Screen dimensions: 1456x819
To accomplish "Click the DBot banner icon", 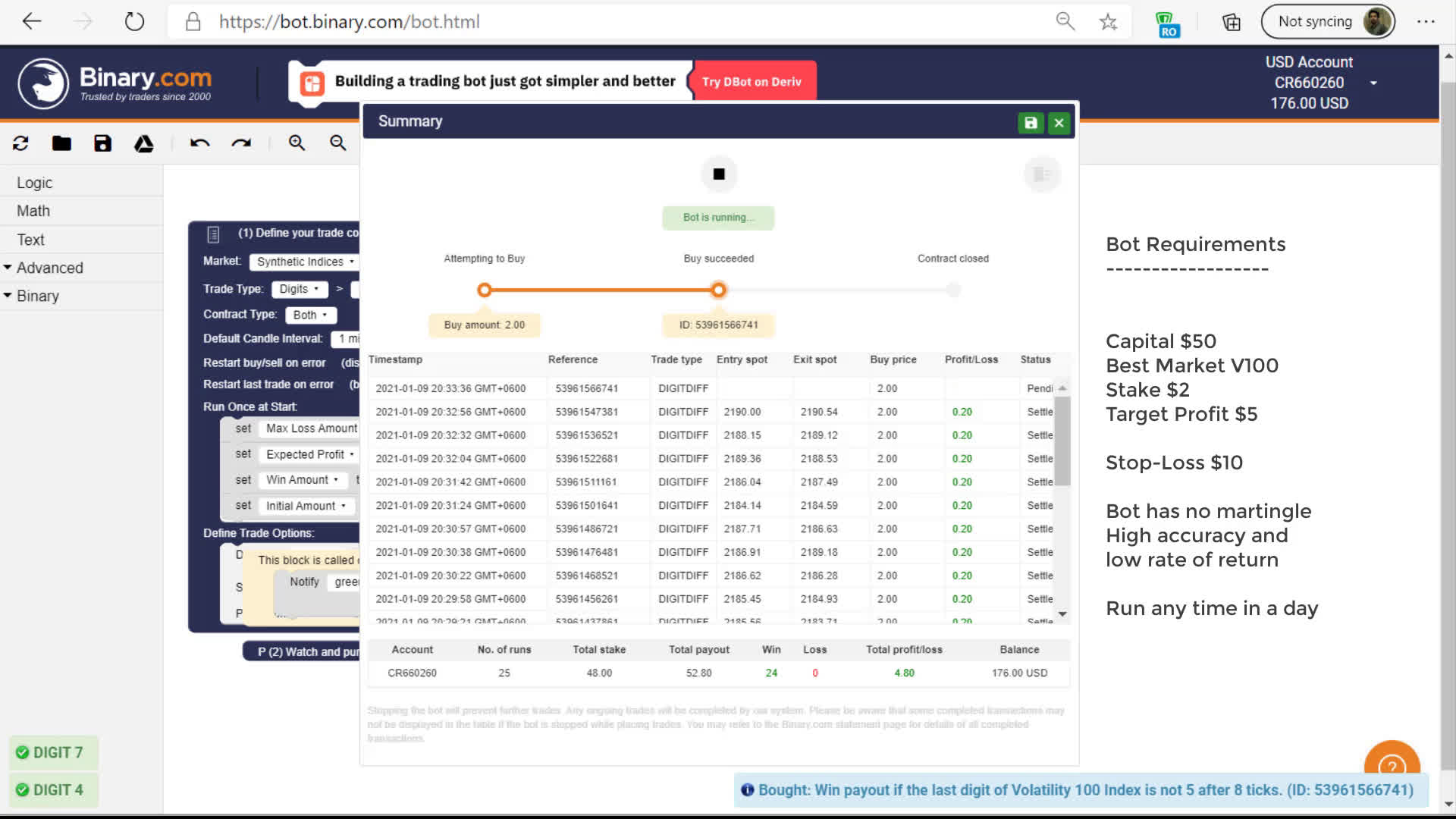I will (x=312, y=83).
